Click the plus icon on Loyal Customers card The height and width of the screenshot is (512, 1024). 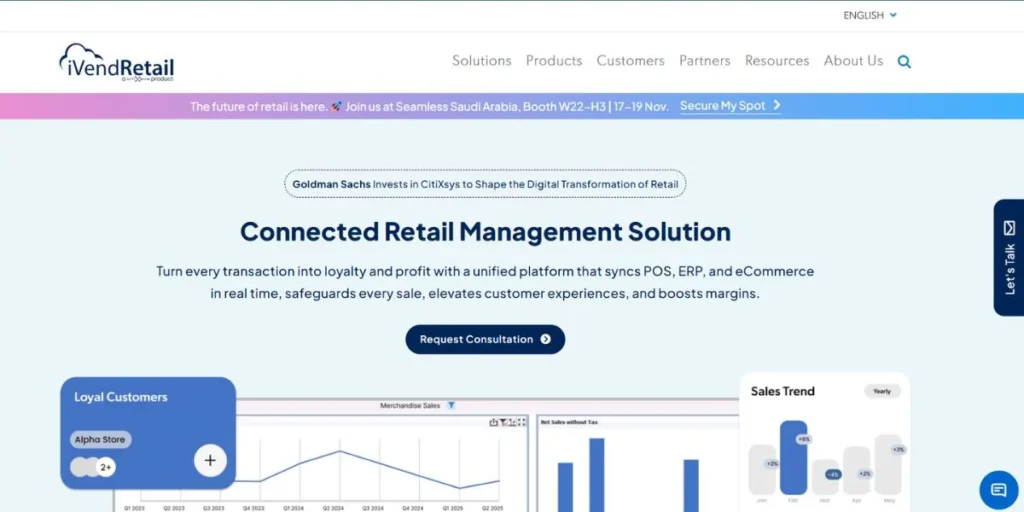[x=210, y=460]
